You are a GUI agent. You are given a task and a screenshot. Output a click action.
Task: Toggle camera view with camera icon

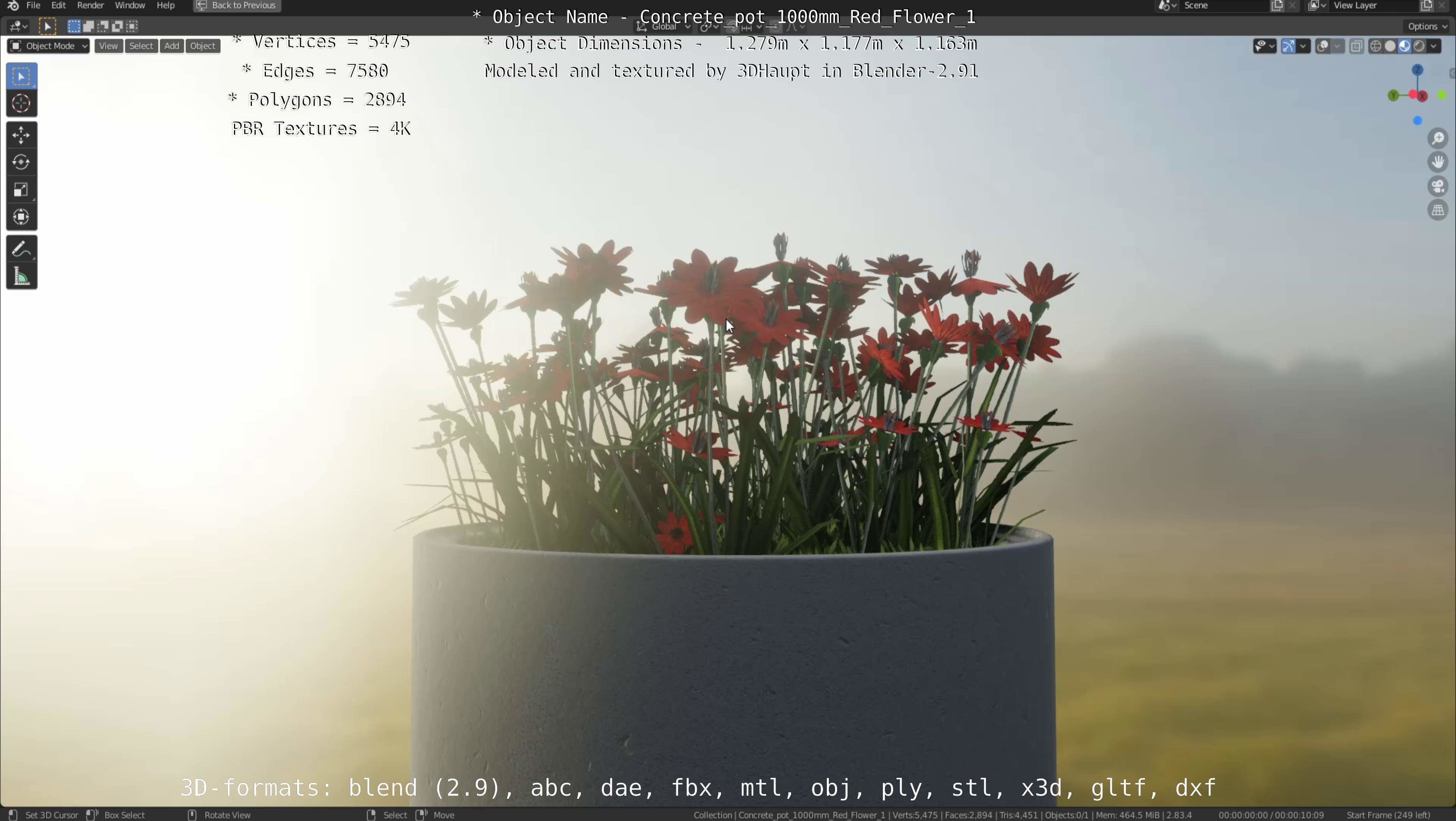tap(1438, 186)
